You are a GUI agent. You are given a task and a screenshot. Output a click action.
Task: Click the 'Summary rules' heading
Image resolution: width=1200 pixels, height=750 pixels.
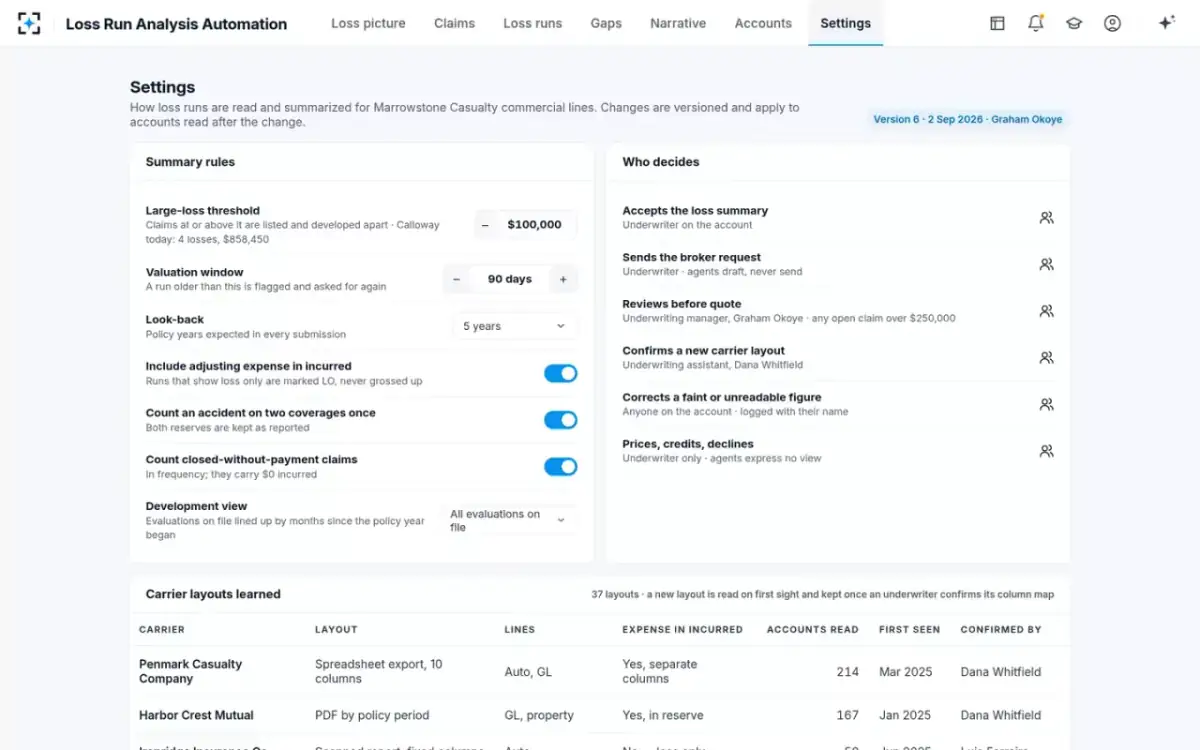pyautogui.click(x=190, y=162)
